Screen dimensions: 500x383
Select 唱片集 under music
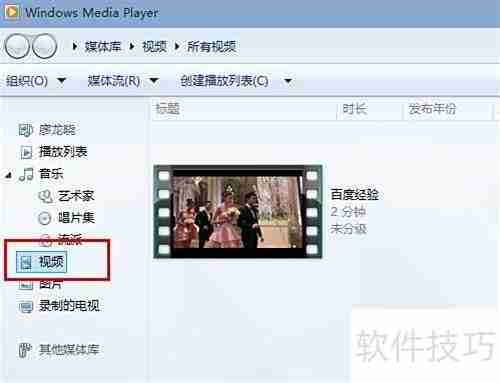tap(76, 218)
